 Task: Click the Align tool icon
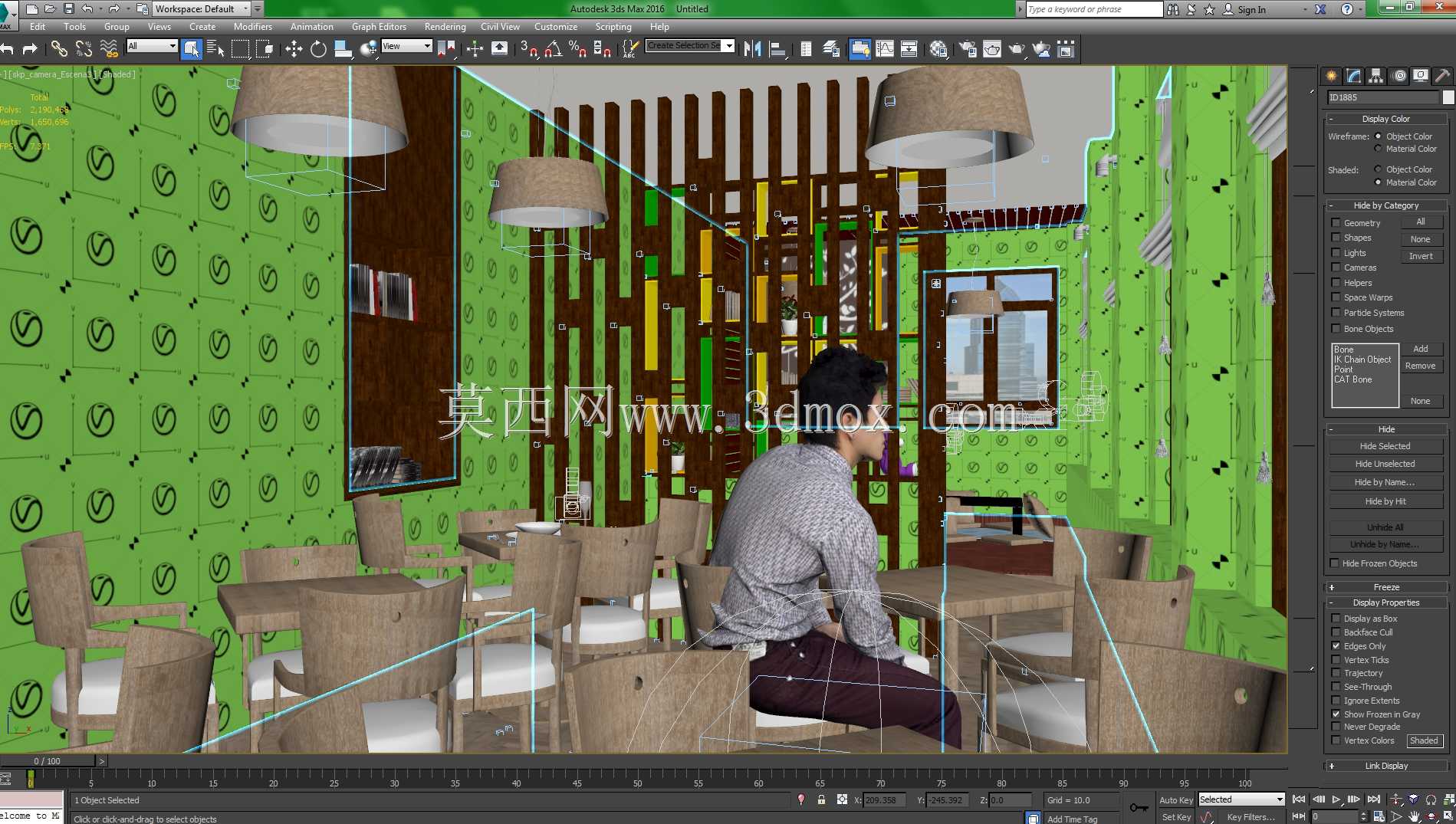click(x=777, y=49)
